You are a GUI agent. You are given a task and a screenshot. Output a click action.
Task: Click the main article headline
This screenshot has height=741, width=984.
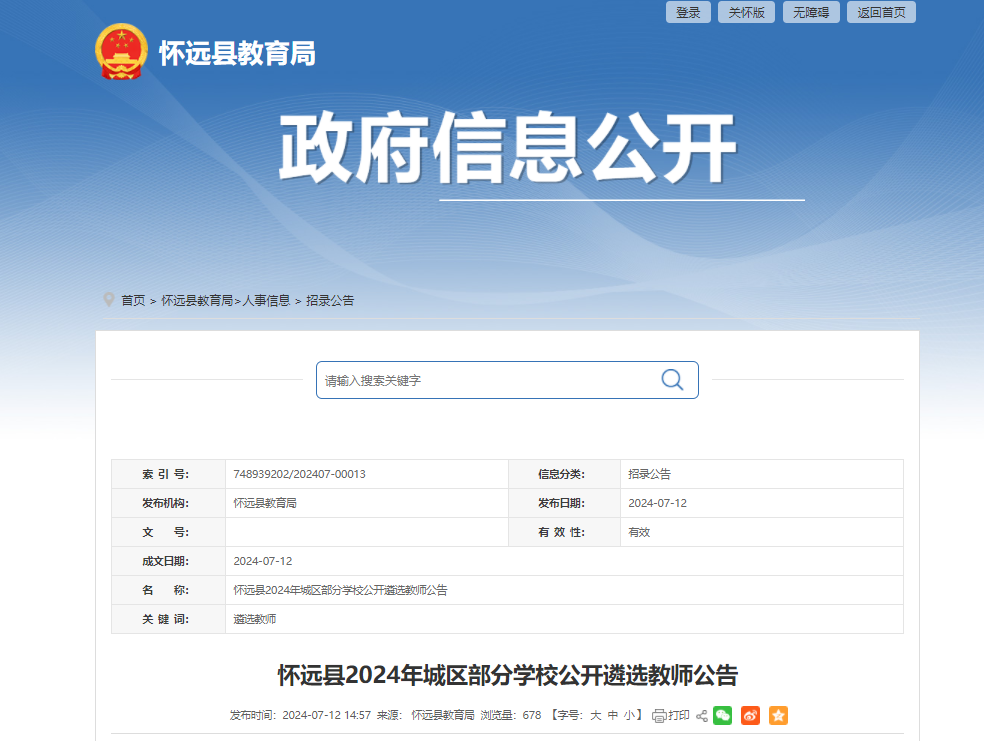point(508,676)
